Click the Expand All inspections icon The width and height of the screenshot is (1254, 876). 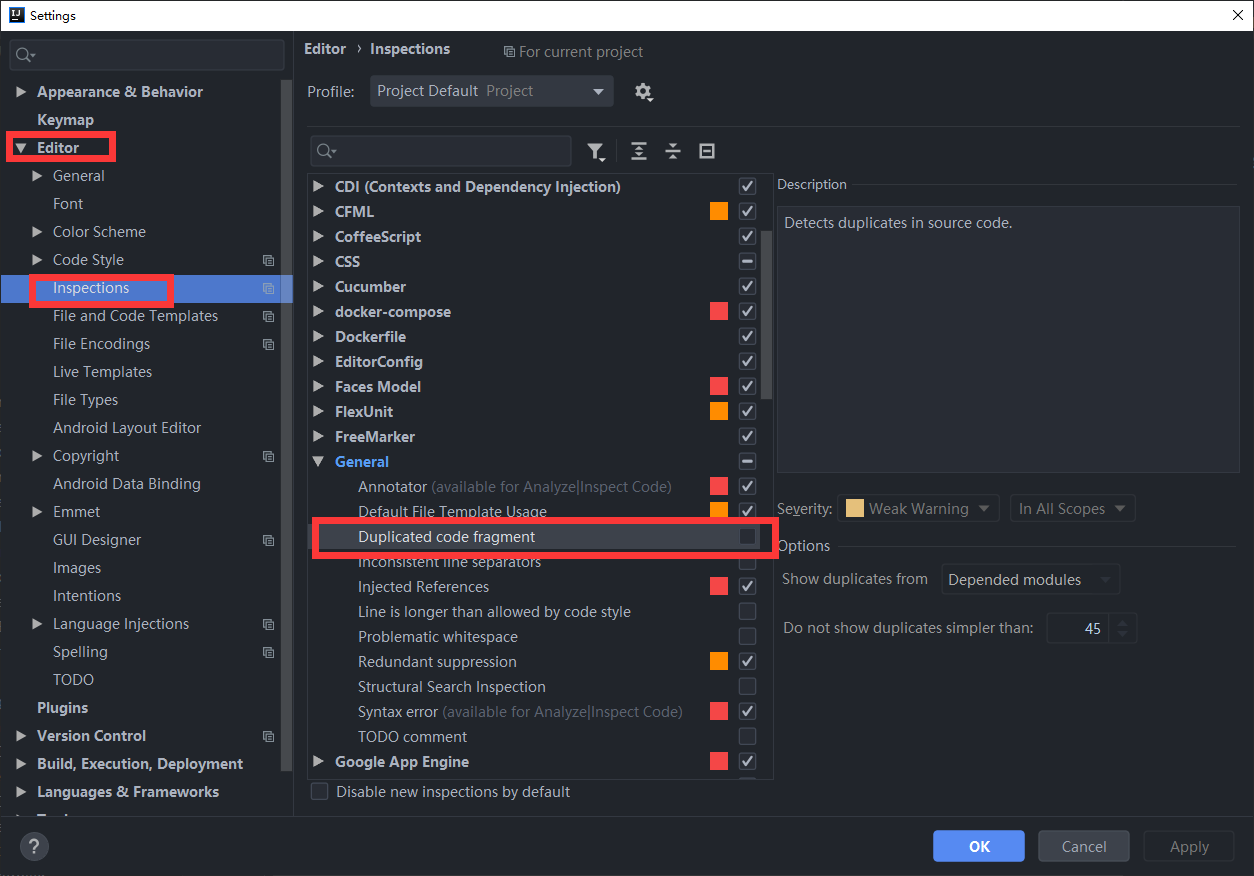coord(639,151)
